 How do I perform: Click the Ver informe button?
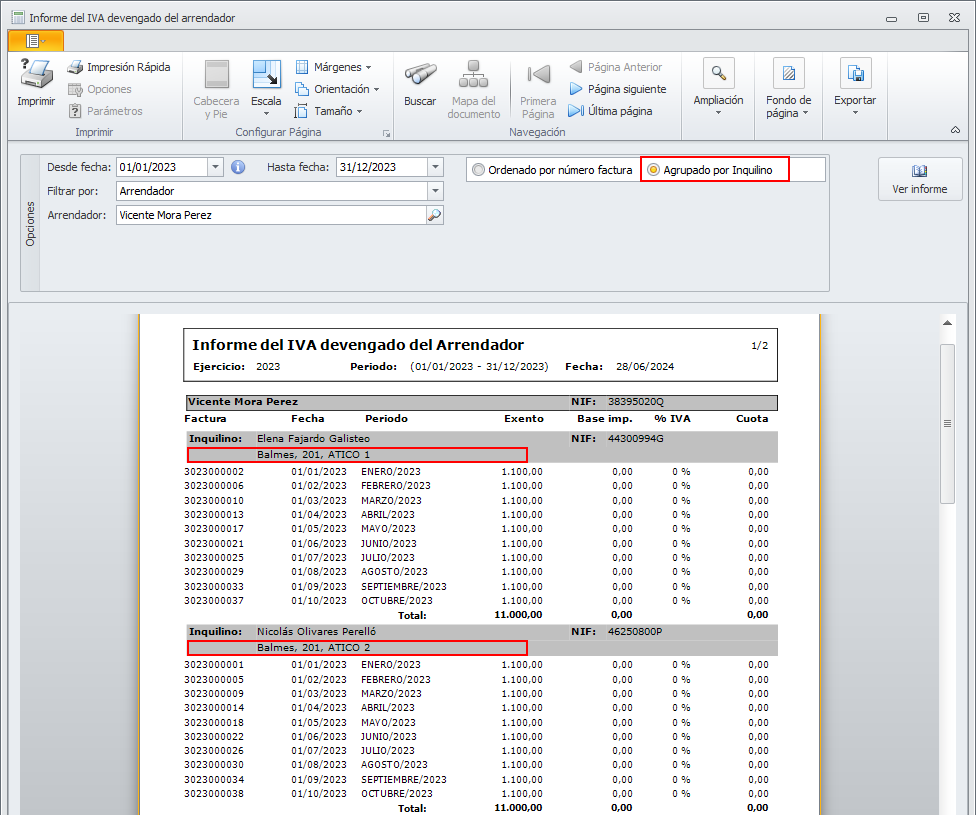(x=919, y=179)
